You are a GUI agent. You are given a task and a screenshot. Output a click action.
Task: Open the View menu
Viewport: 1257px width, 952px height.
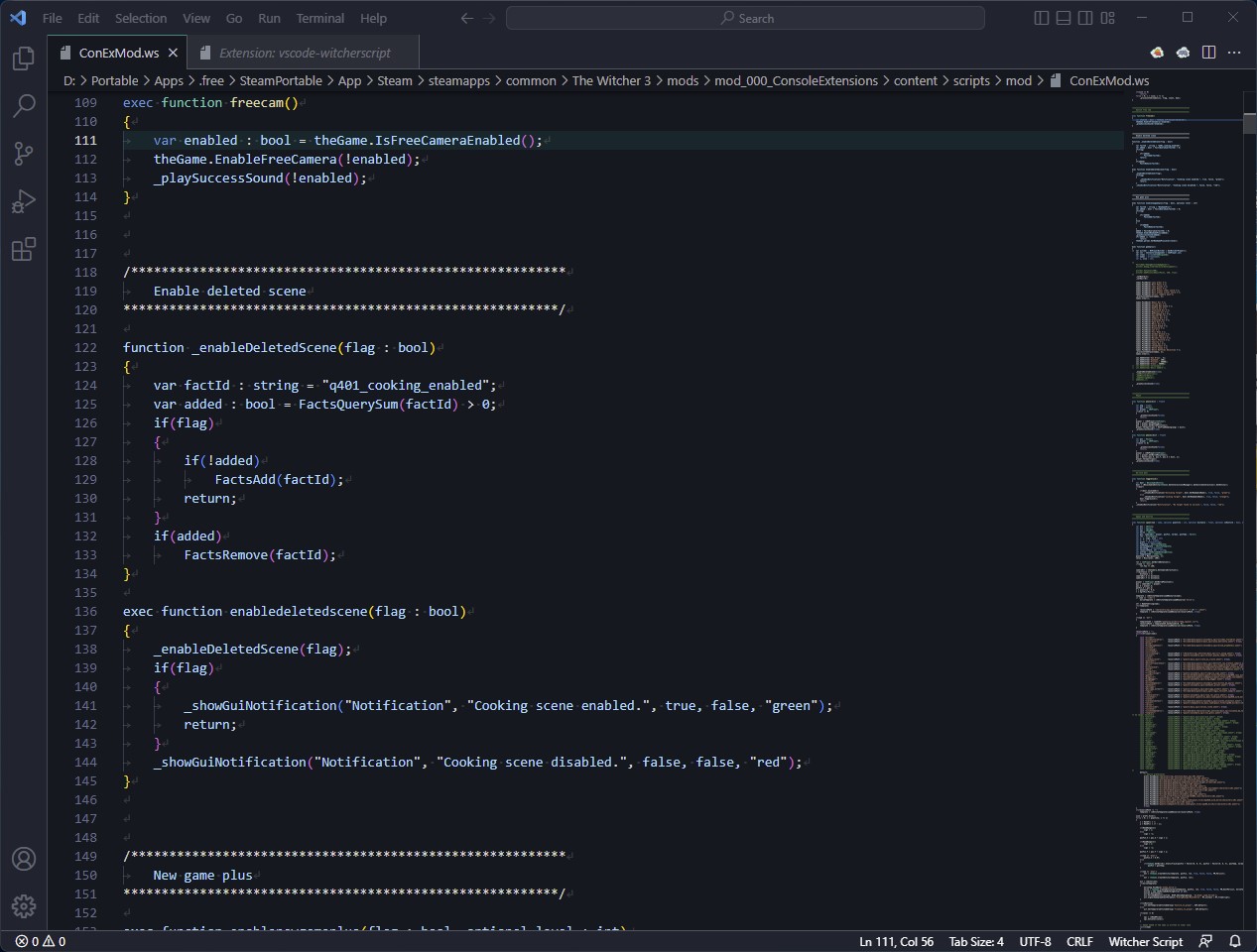195,18
